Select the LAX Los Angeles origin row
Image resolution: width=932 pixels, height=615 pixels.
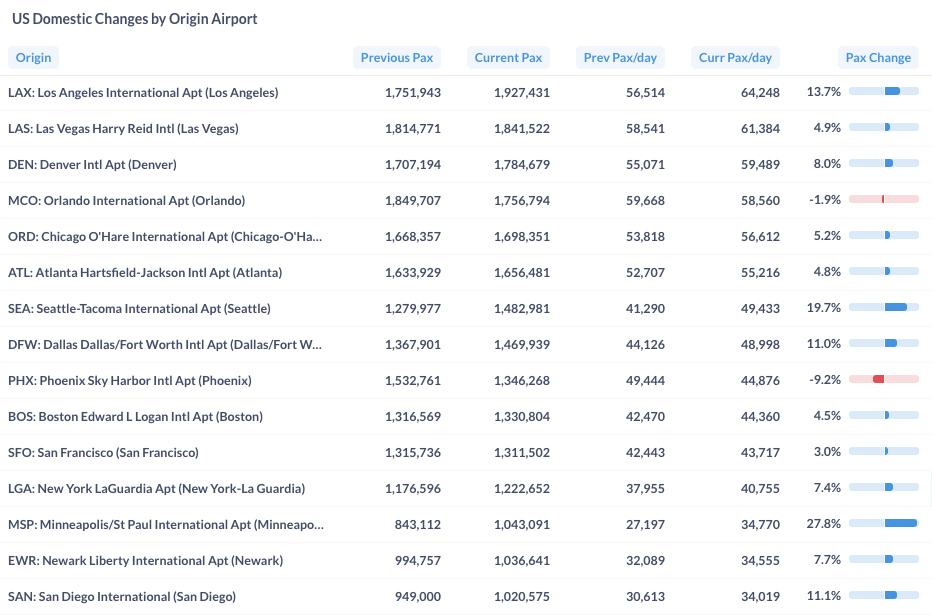[466, 93]
